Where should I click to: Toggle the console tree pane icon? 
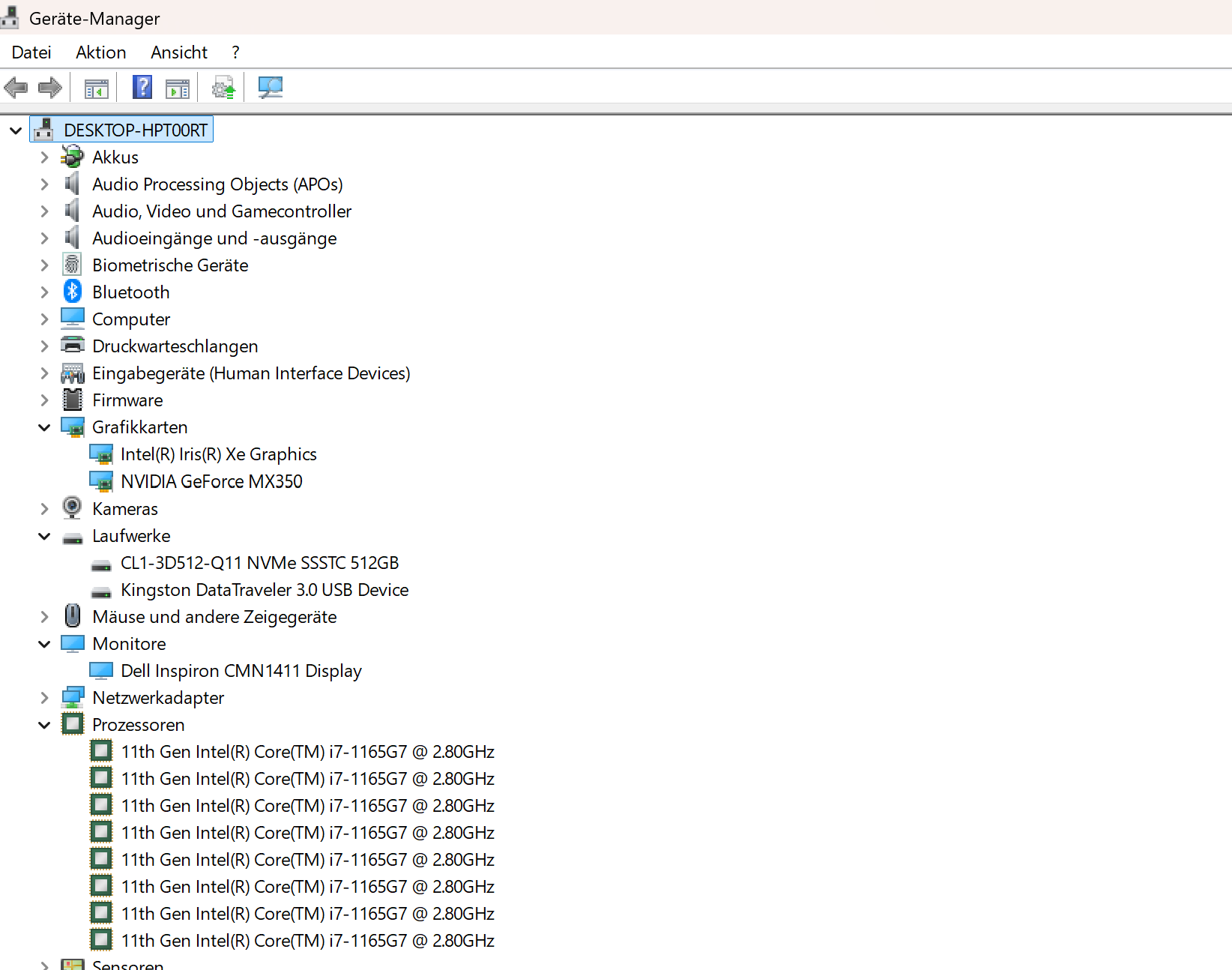point(97,88)
